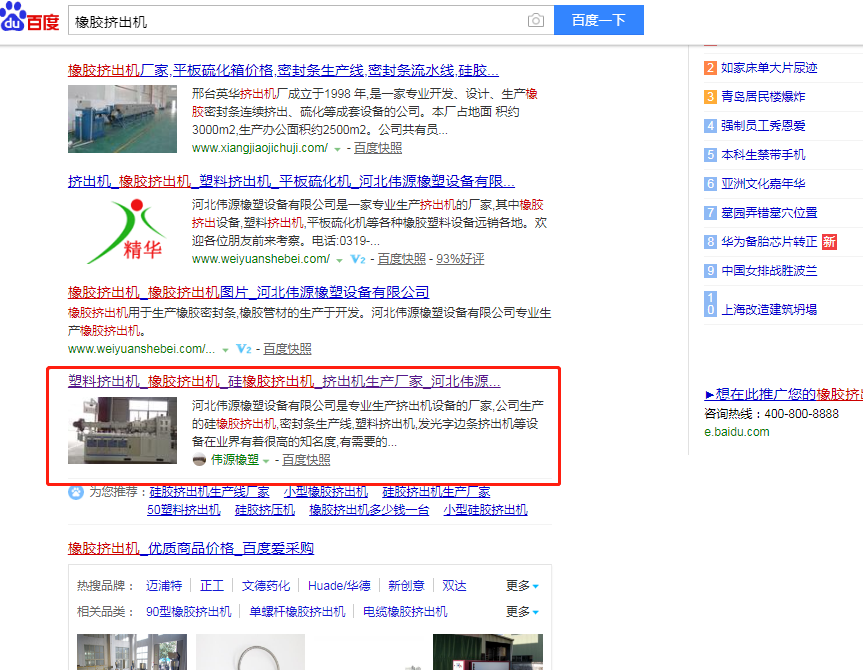Select brand 双达
Image resolution: width=863 pixels, height=670 pixels.
(x=455, y=585)
